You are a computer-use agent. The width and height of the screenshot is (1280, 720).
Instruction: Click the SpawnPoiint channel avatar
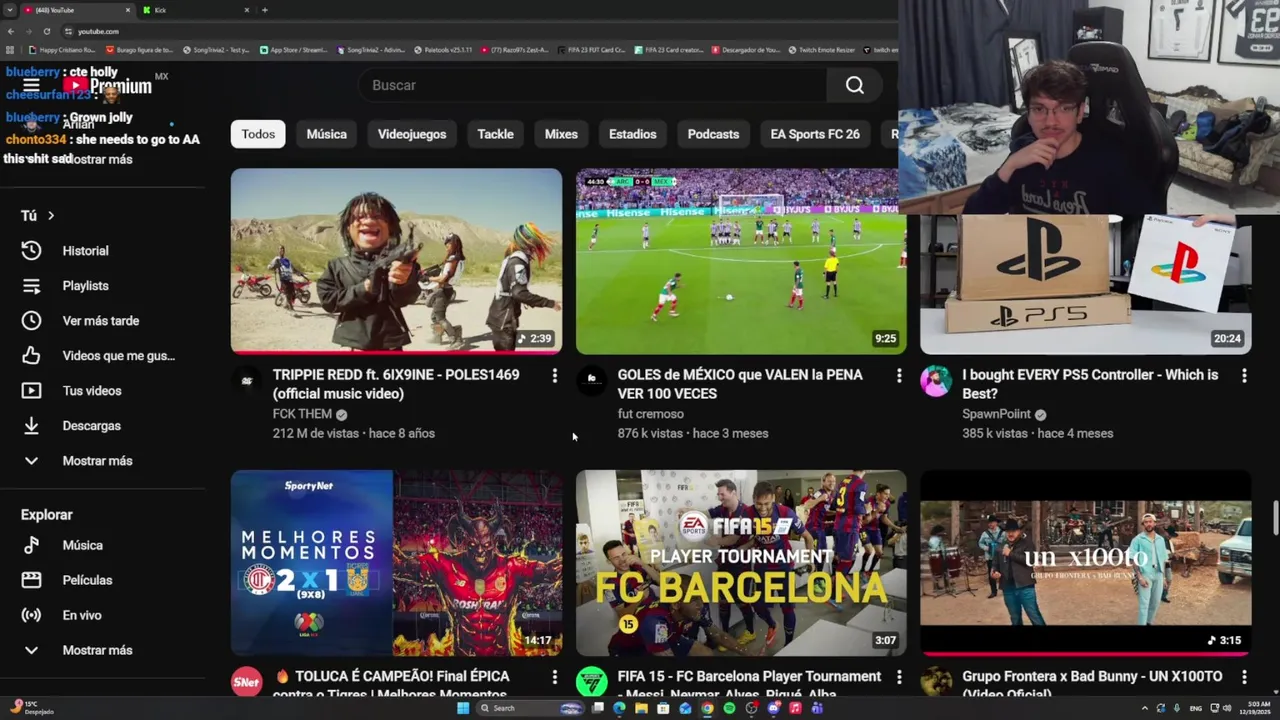[936, 381]
